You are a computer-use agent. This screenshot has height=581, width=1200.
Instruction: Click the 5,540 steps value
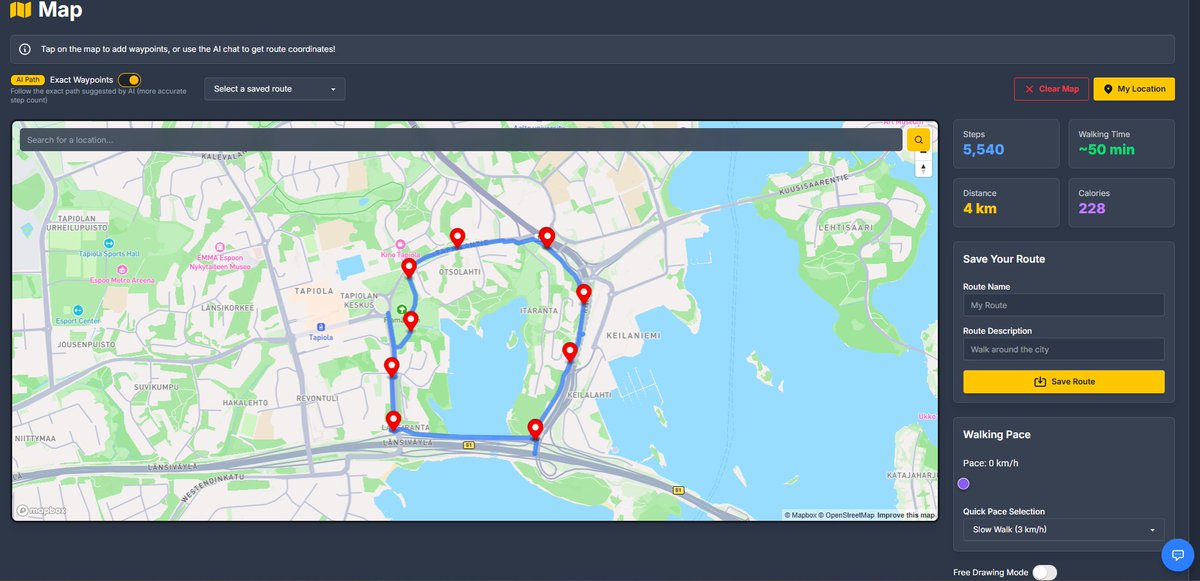[984, 150]
